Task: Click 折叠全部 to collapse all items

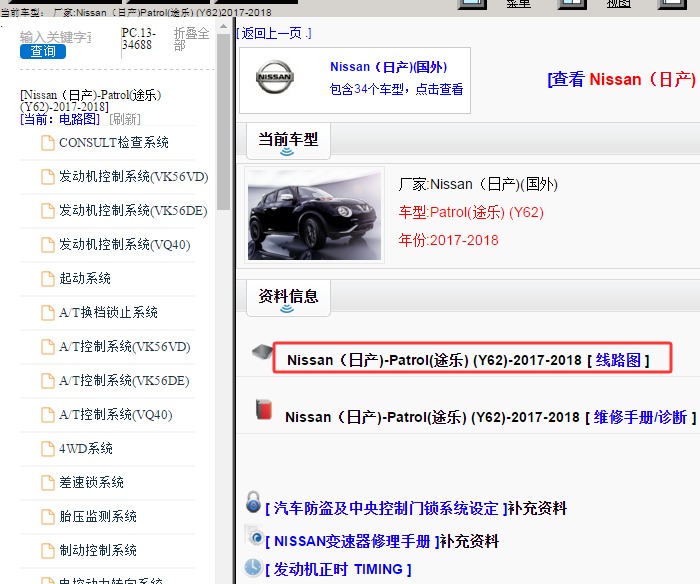Action: [191, 39]
